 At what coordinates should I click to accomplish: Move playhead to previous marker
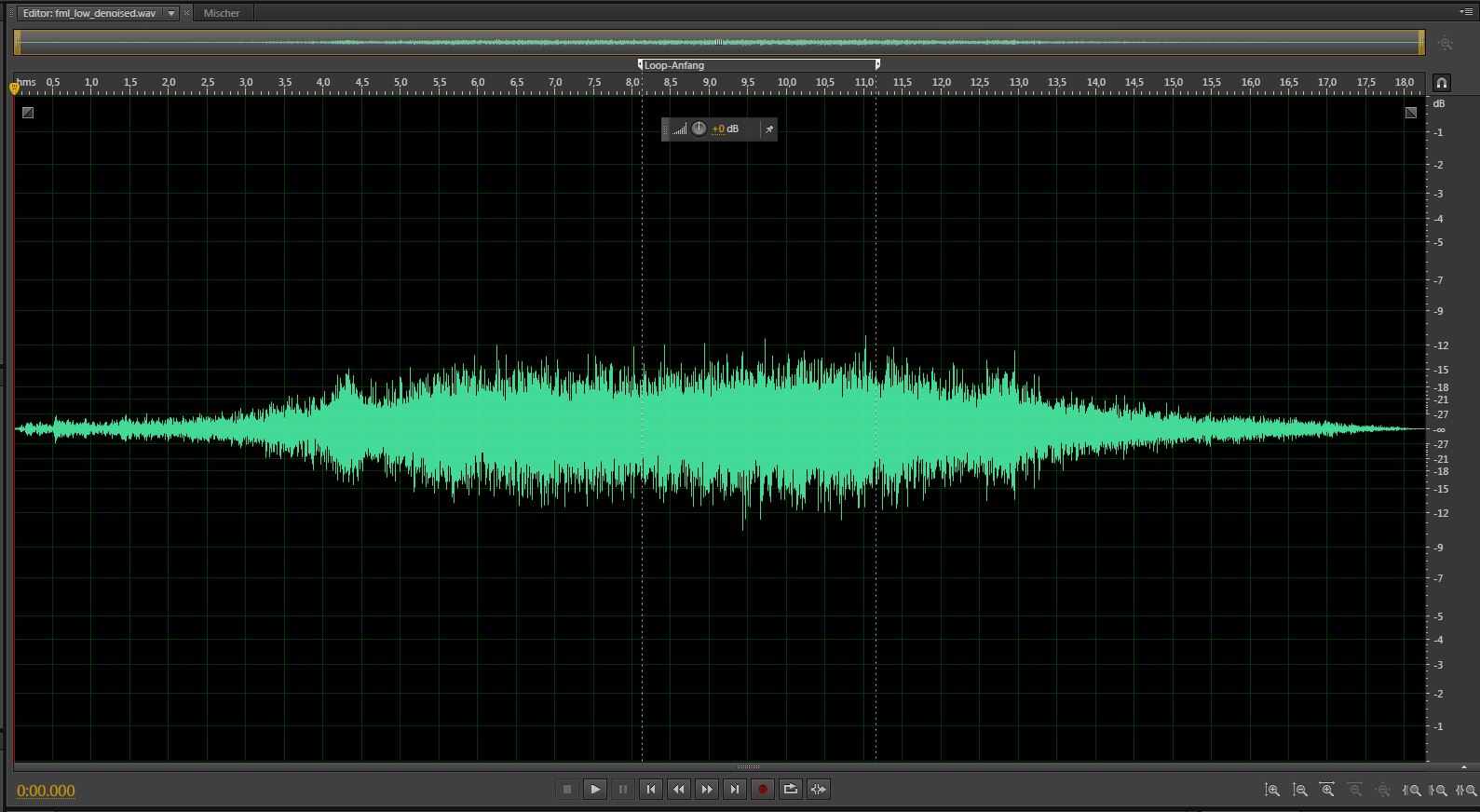coord(651,790)
